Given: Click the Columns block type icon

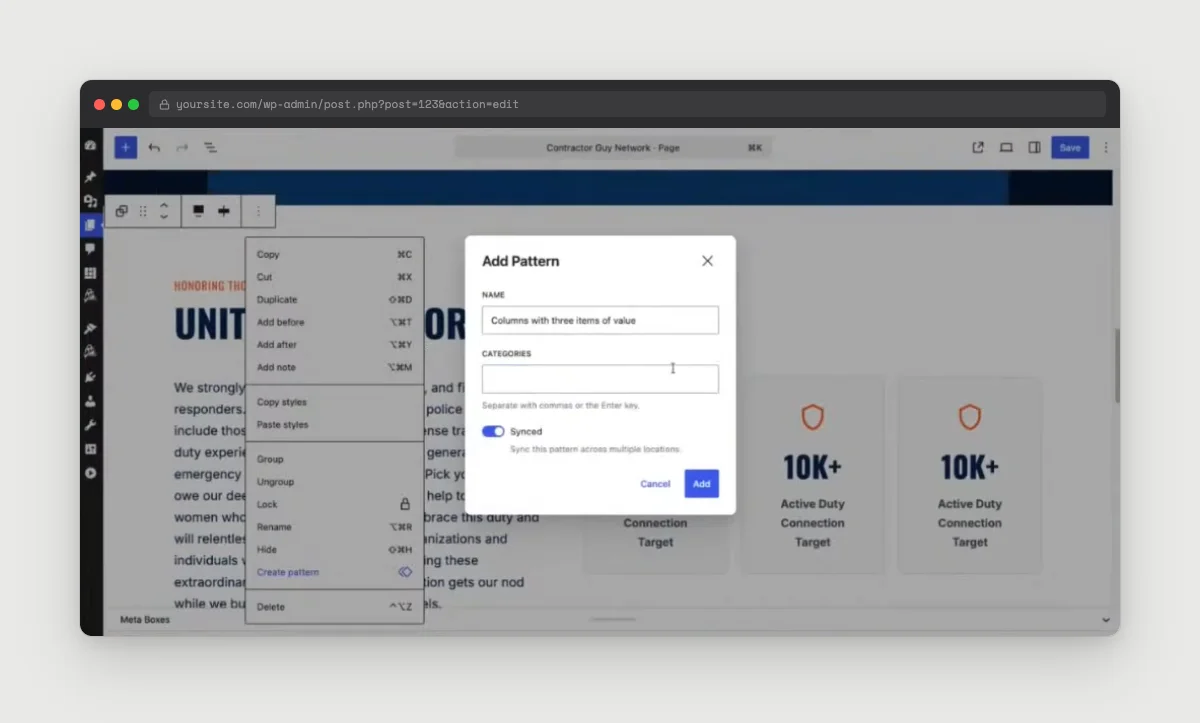Looking at the screenshot, I should click(x=121, y=211).
